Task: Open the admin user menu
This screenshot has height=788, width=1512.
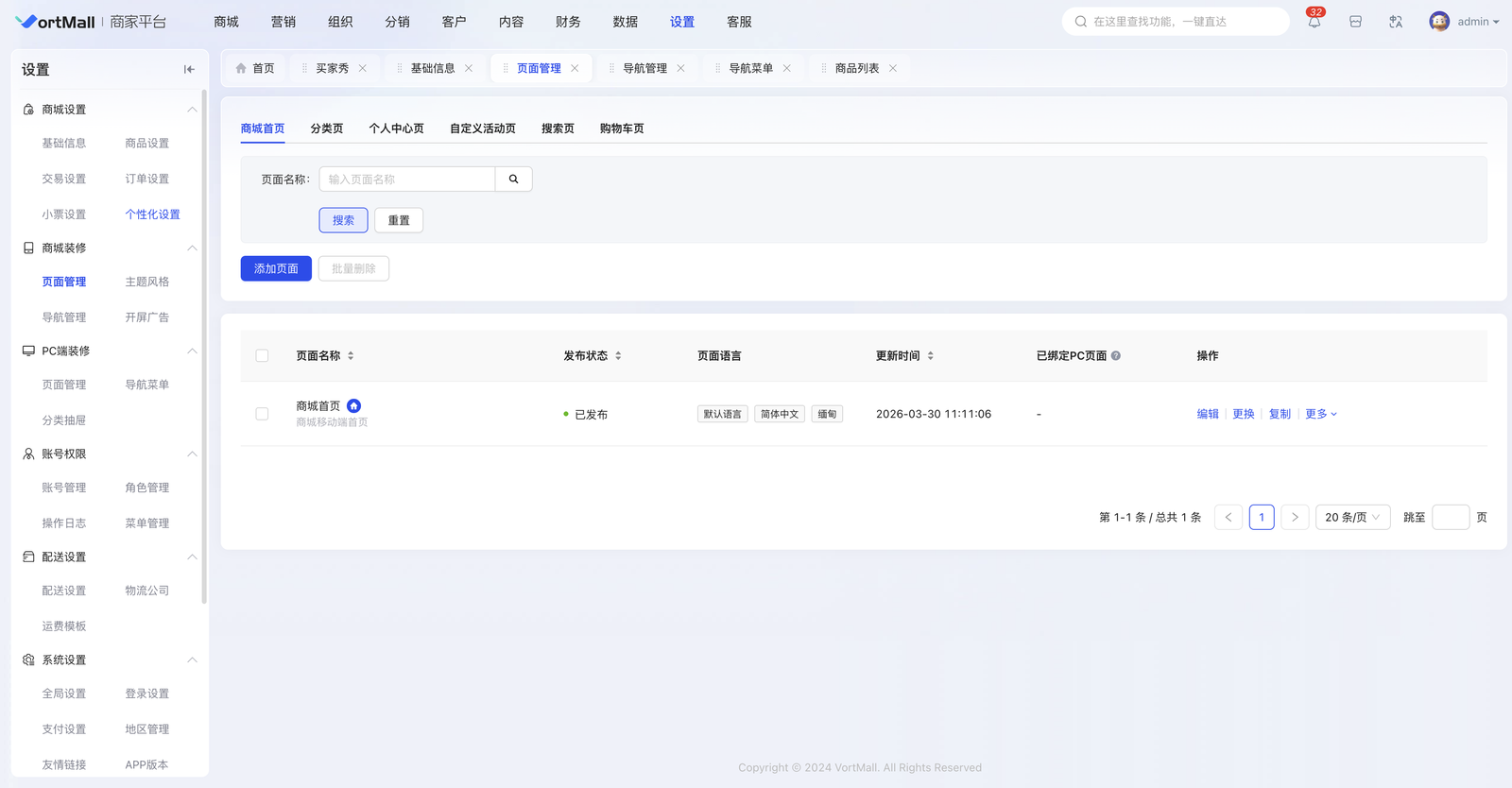Action: click(x=1465, y=22)
